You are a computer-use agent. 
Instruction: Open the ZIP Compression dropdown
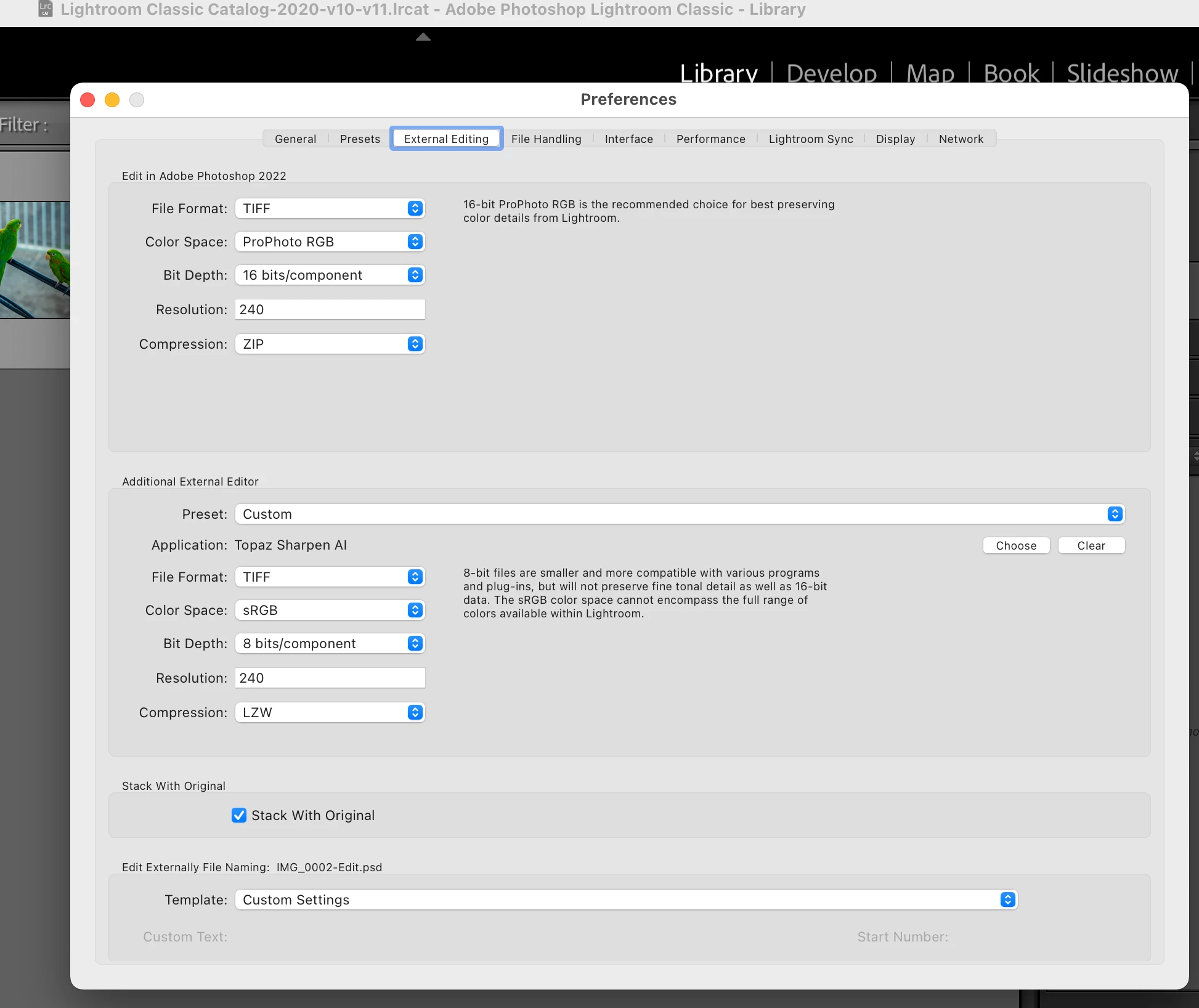coord(330,344)
